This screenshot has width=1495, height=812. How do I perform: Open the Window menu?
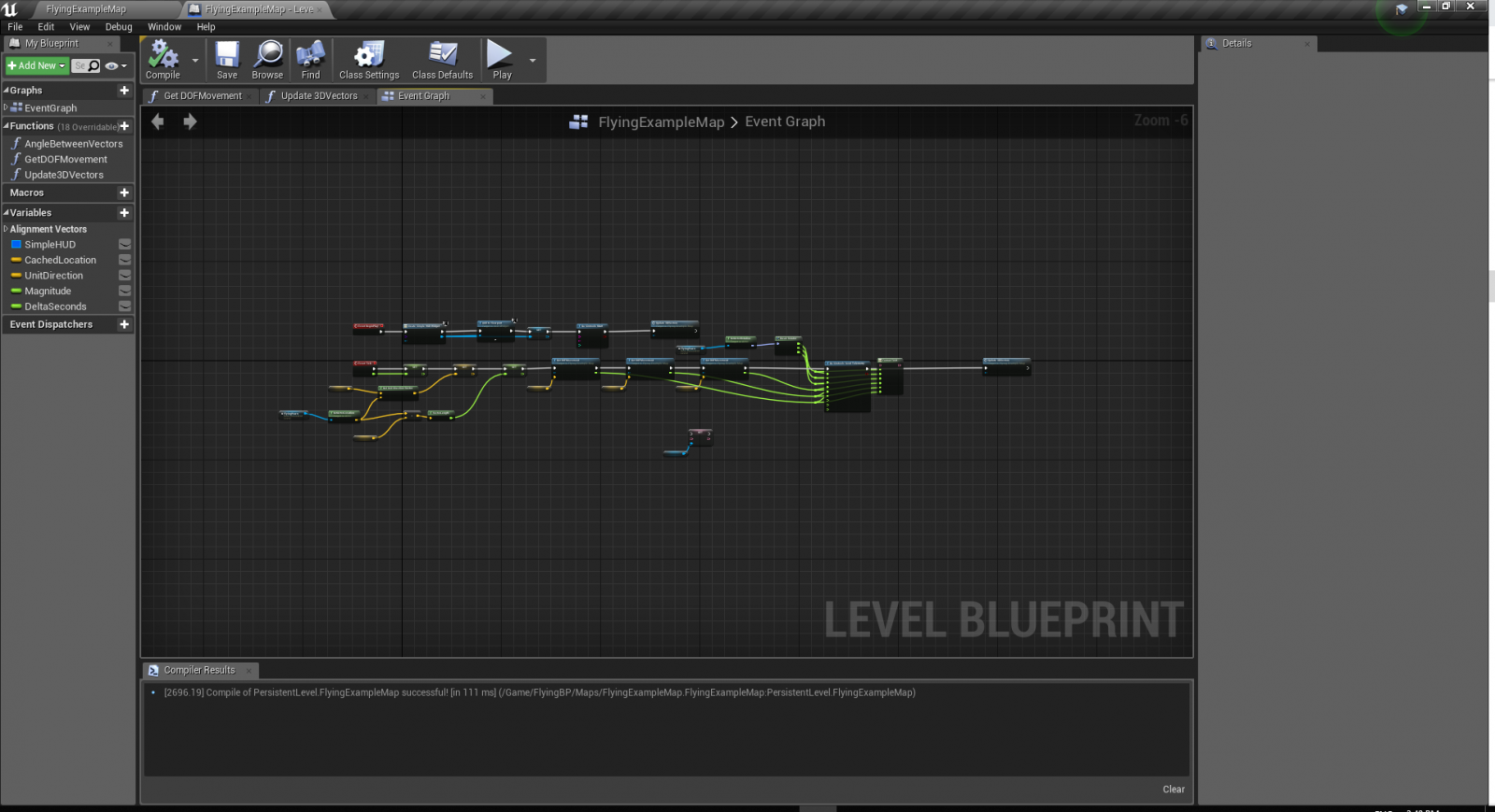tap(164, 27)
